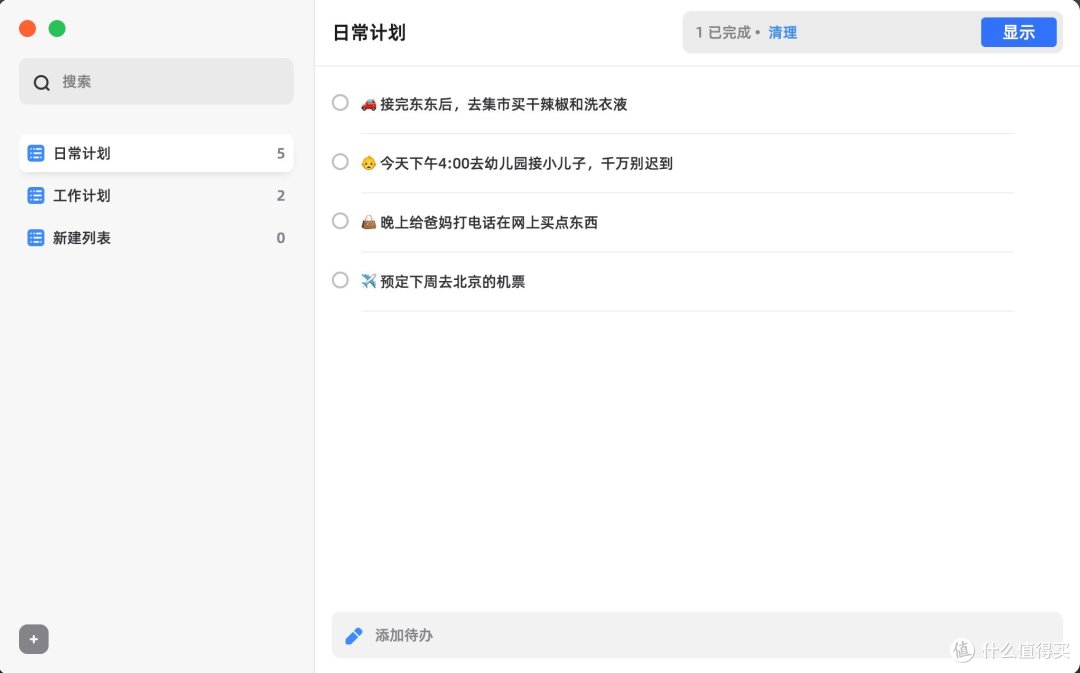Viewport: 1080px width, 673px height.
Task: Open the 新建列表 list
Action: click(156, 238)
